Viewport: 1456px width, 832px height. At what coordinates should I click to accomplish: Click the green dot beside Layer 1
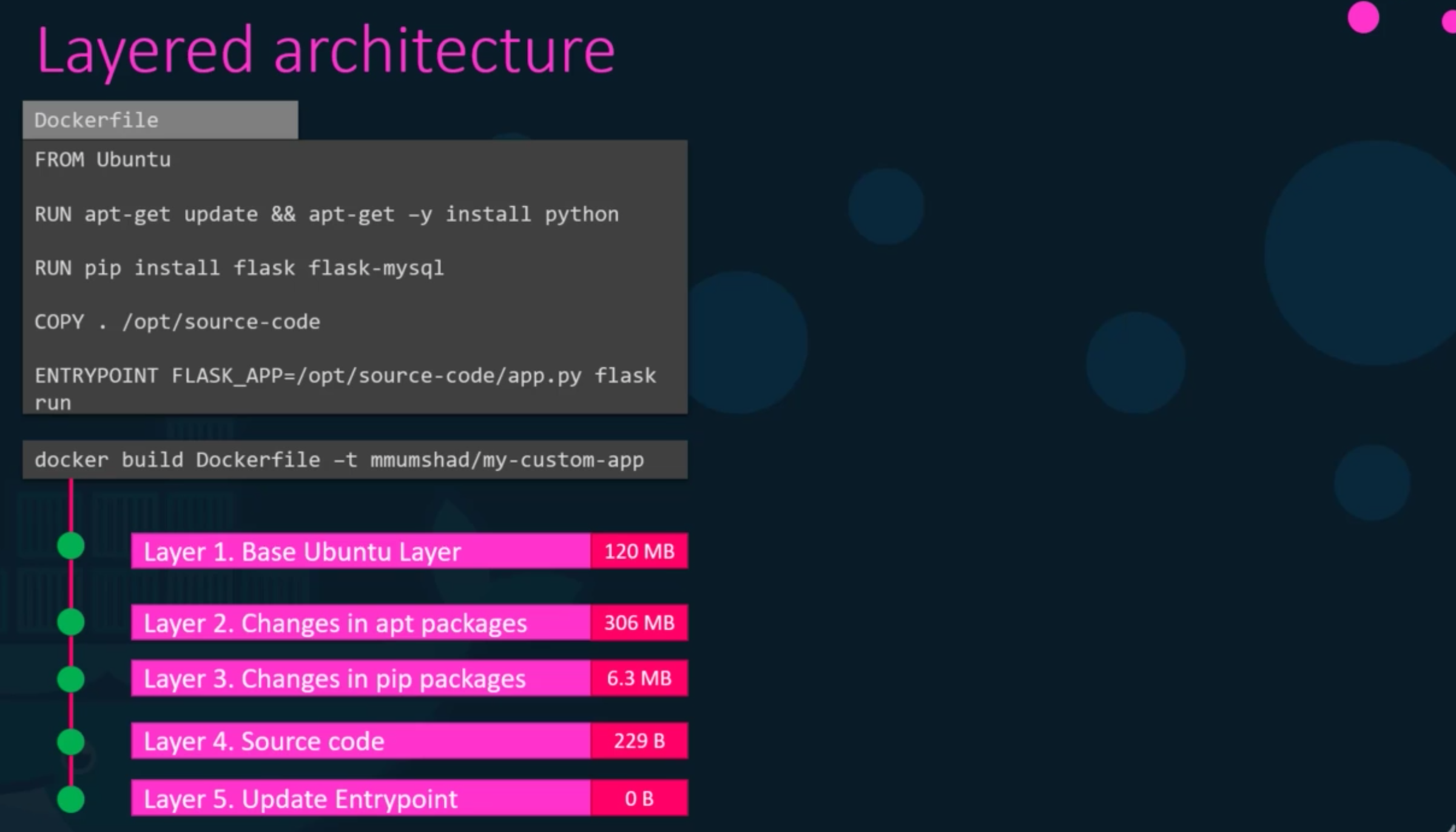[71, 546]
